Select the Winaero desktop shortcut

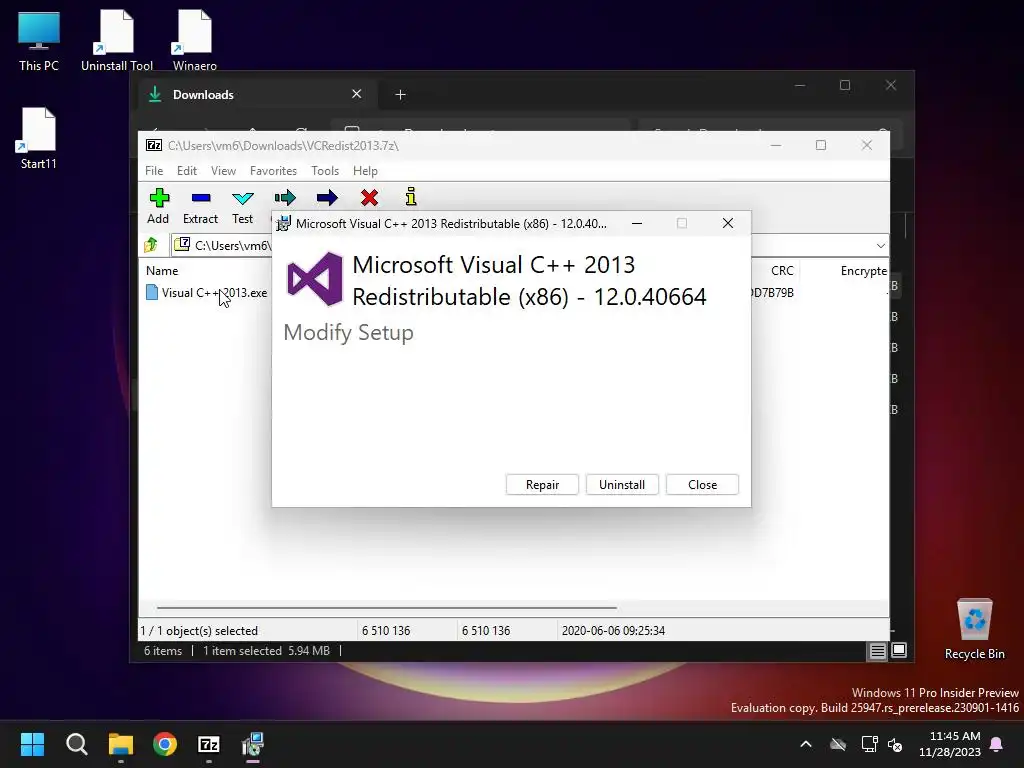[195, 40]
